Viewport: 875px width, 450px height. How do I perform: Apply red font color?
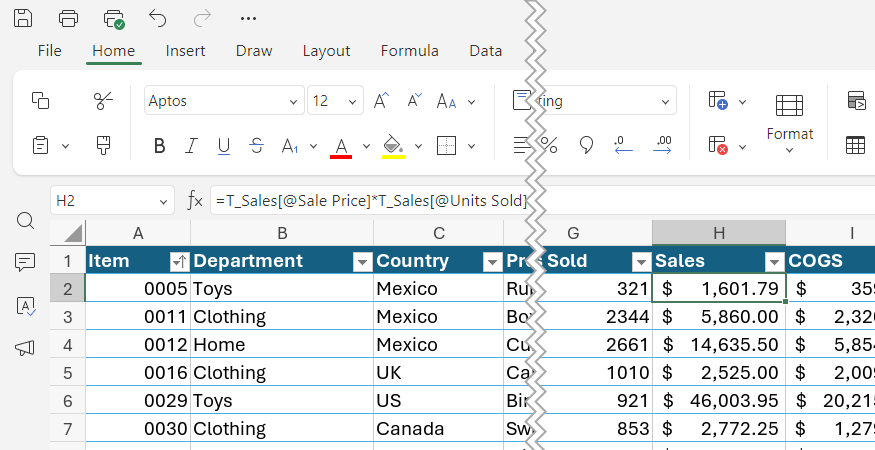(341, 147)
